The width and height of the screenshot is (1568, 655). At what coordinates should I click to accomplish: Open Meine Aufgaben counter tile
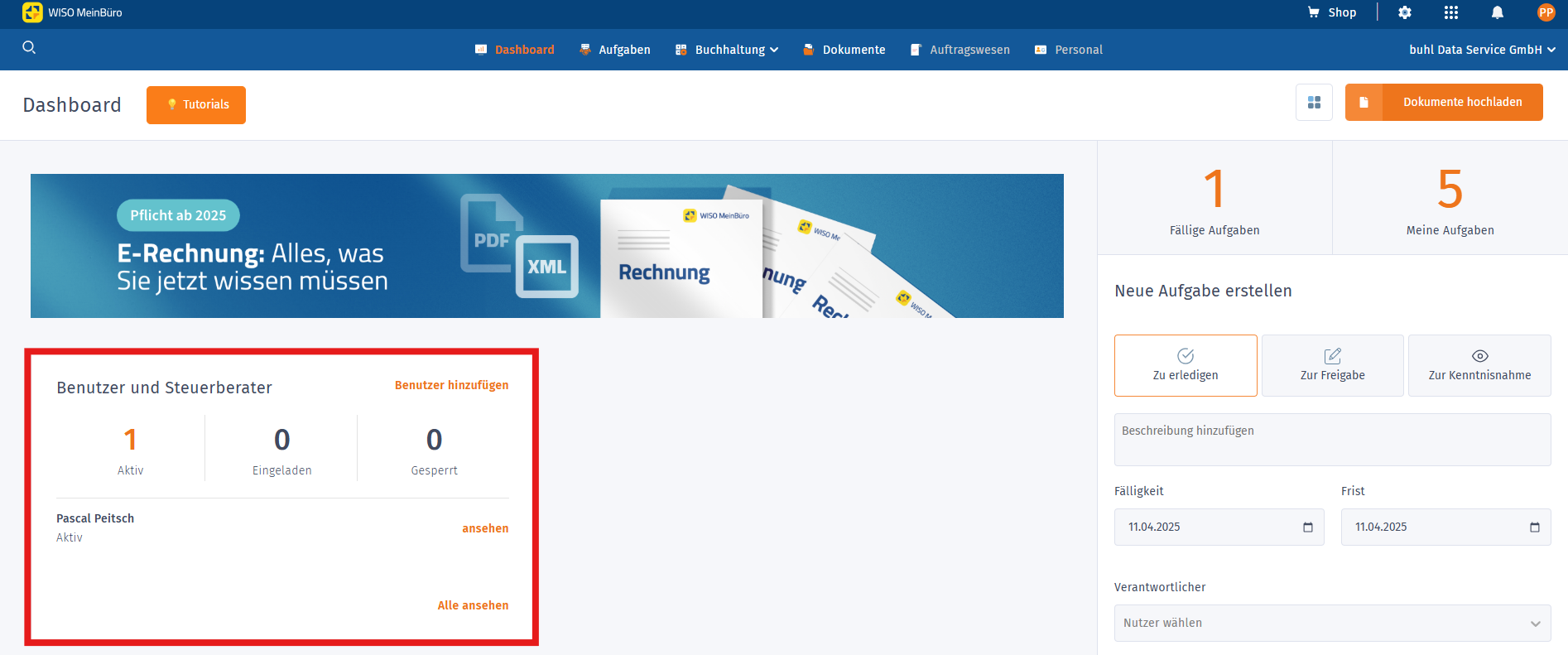(1450, 198)
